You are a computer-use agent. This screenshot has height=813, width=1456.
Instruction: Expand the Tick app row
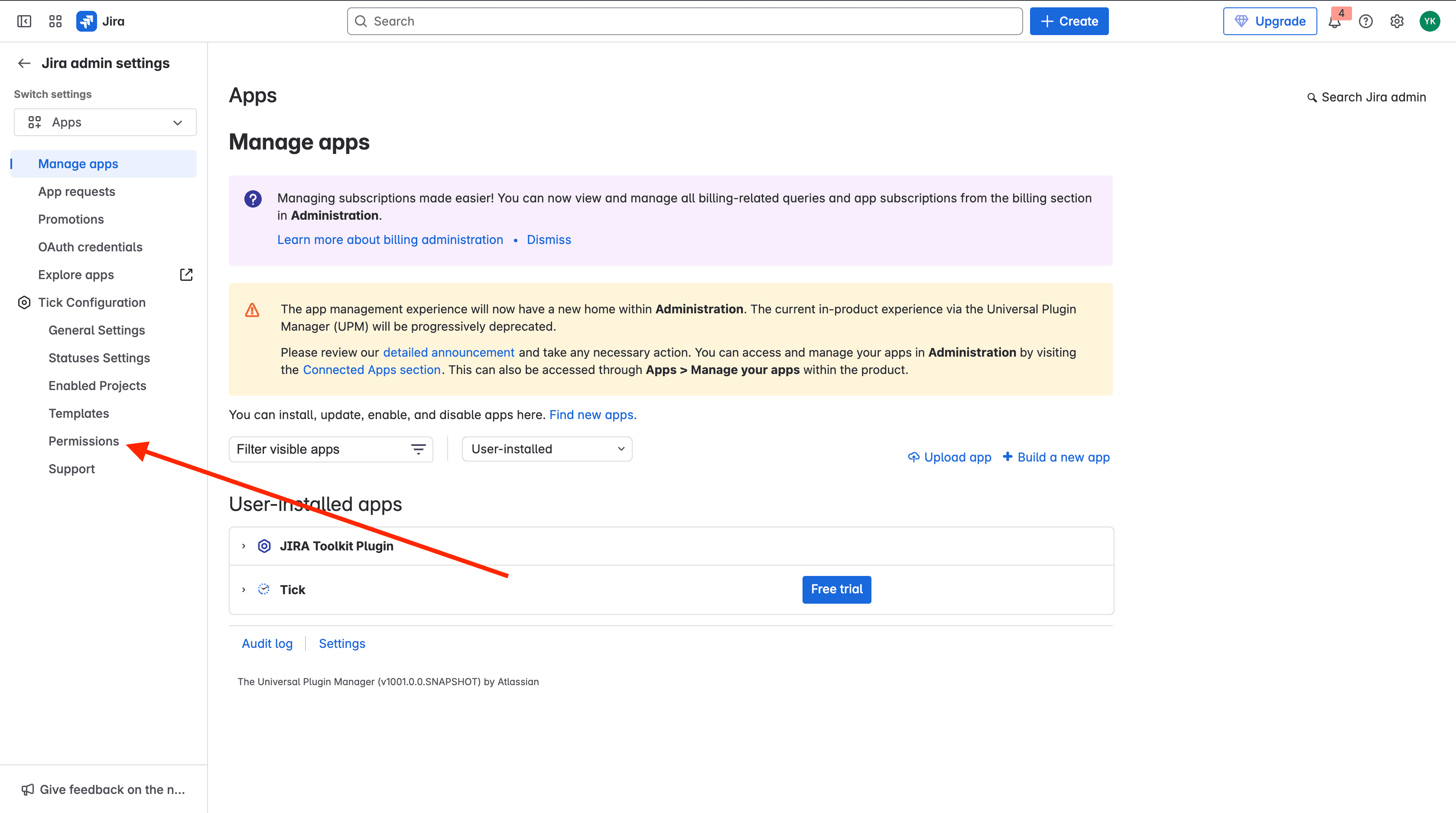click(x=244, y=590)
